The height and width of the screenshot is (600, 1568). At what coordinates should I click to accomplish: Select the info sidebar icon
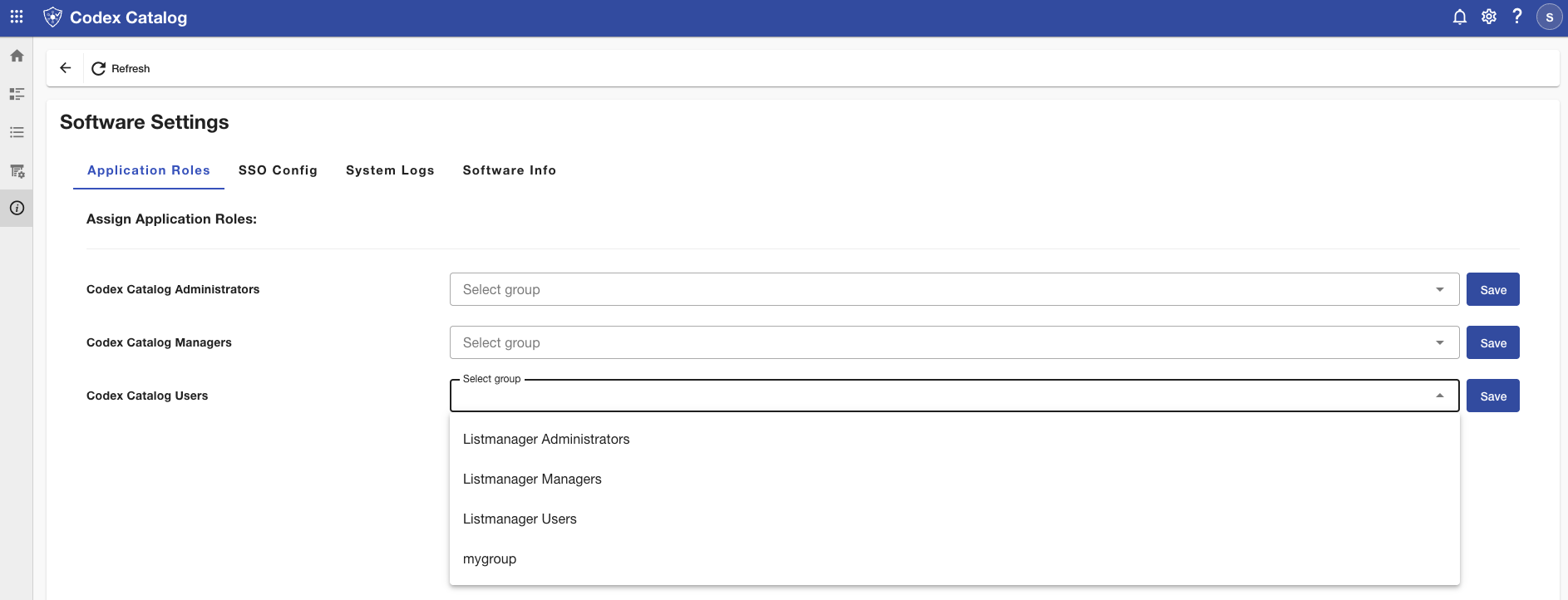[17, 208]
